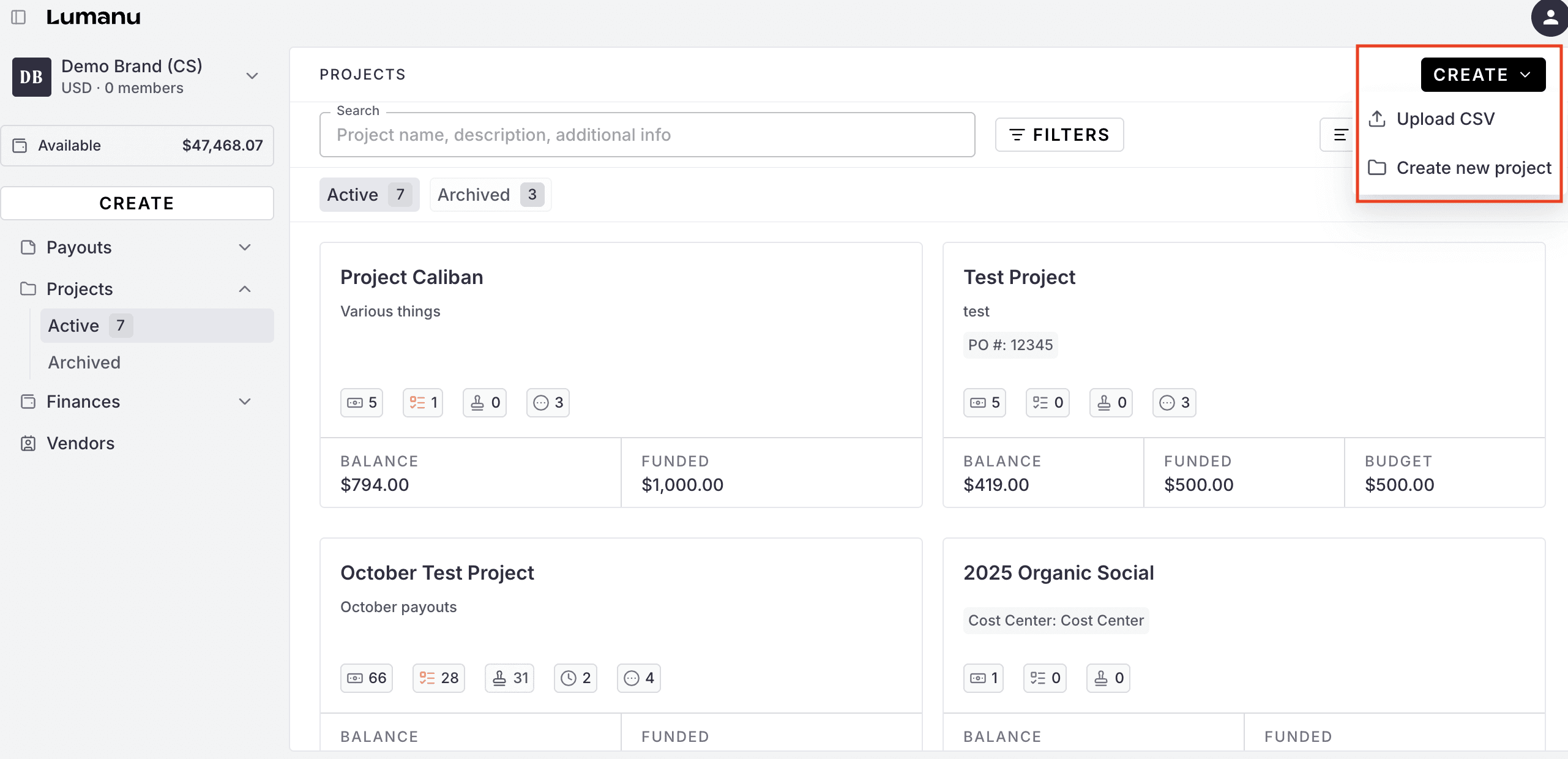Click the Lumanu logo
Image resolution: width=1568 pixels, height=759 pixels.
pyautogui.click(x=93, y=17)
